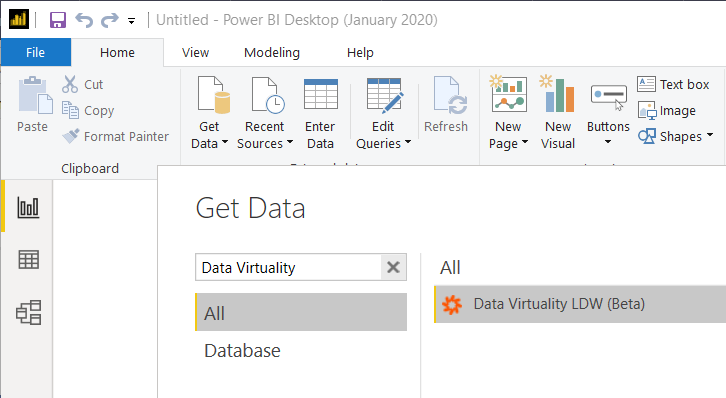
Task: Redo the last action
Action: click(x=110, y=20)
